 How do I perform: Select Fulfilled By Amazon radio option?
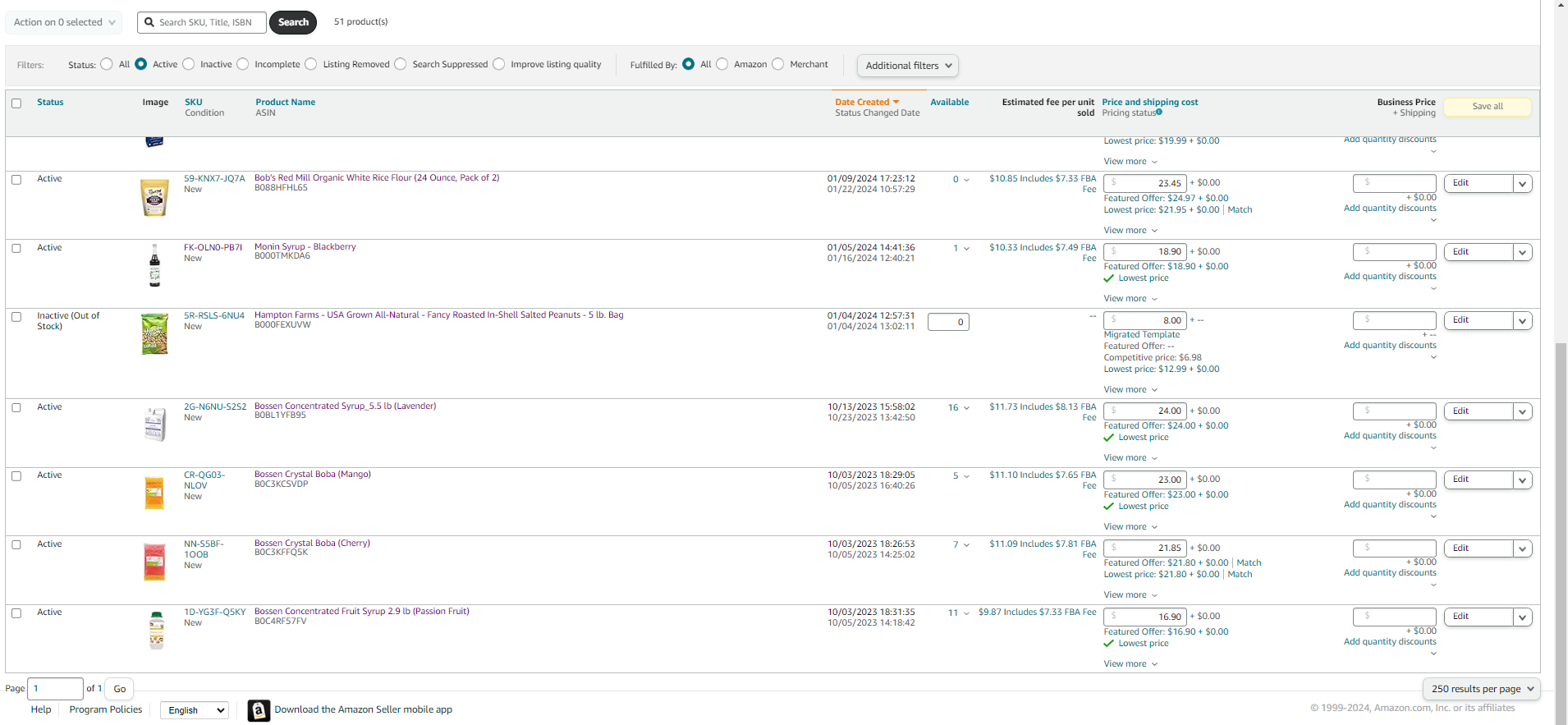point(722,64)
